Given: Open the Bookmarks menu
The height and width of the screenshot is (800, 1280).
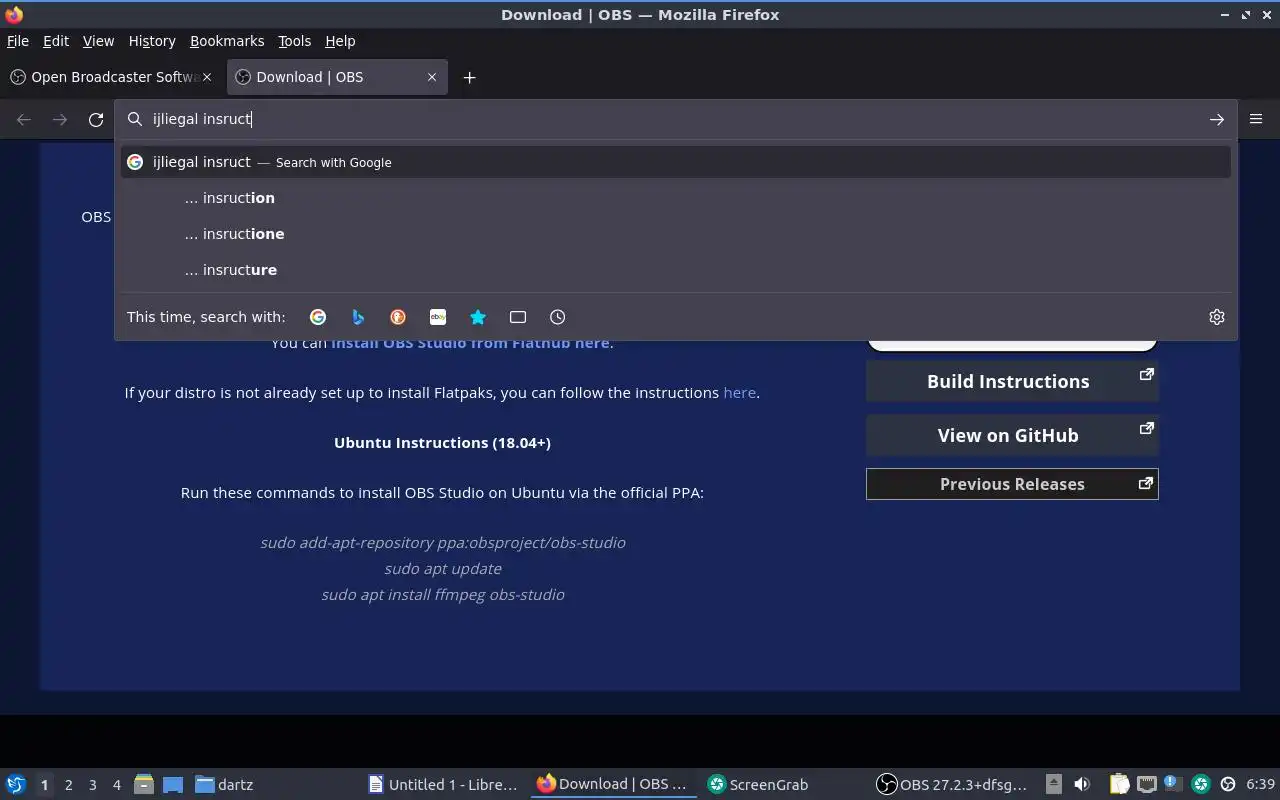Looking at the screenshot, I should (x=227, y=41).
